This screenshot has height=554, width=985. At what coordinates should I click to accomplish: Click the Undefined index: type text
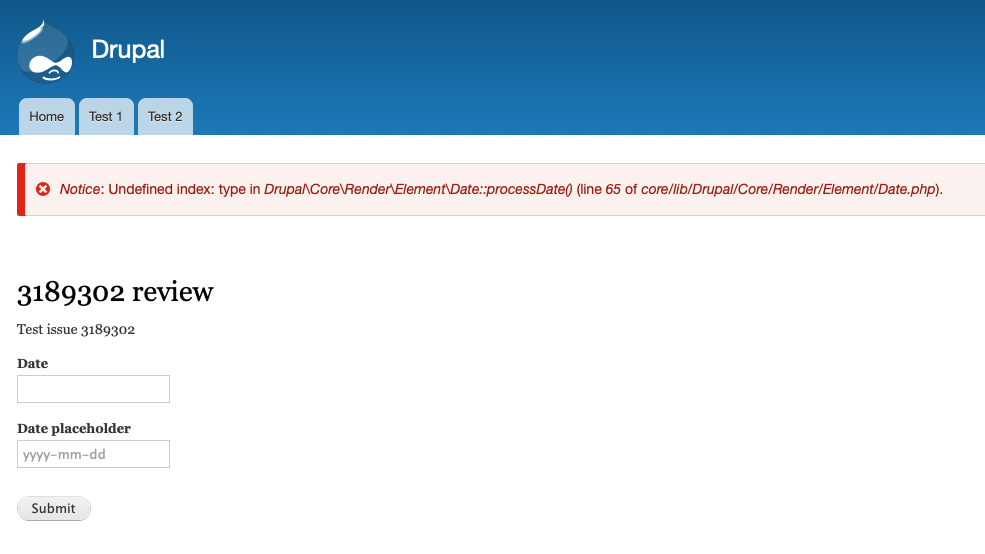click(x=177, y=189)
